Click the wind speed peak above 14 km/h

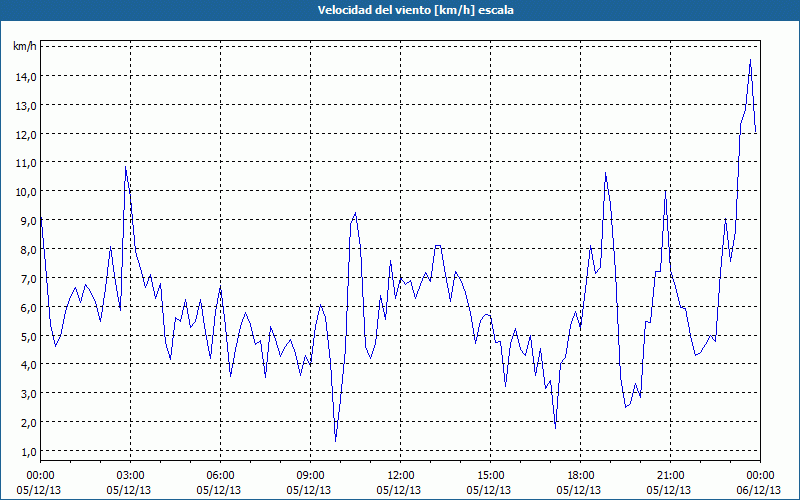(750, 60)
